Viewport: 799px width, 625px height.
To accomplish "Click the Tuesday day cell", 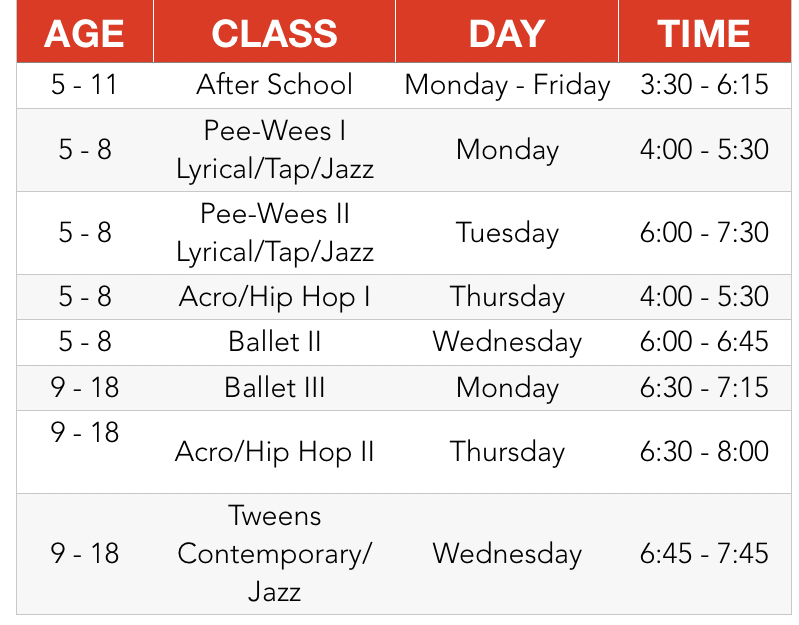I will tap(507, 233).
